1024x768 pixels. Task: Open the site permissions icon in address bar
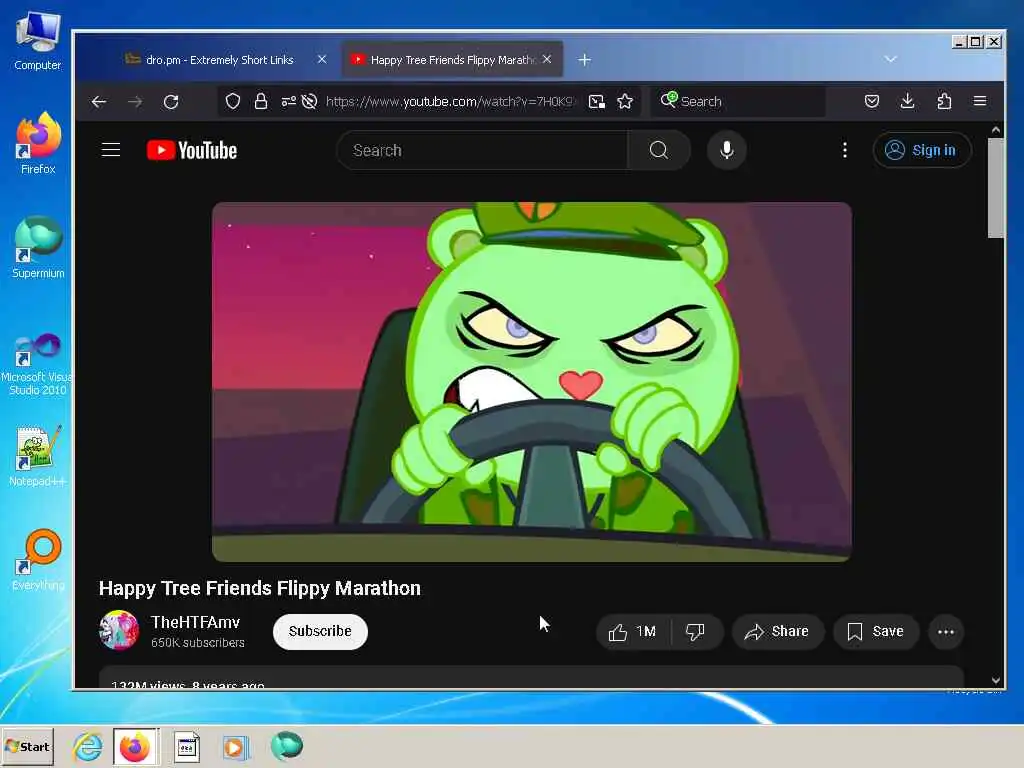click(288, 101)
